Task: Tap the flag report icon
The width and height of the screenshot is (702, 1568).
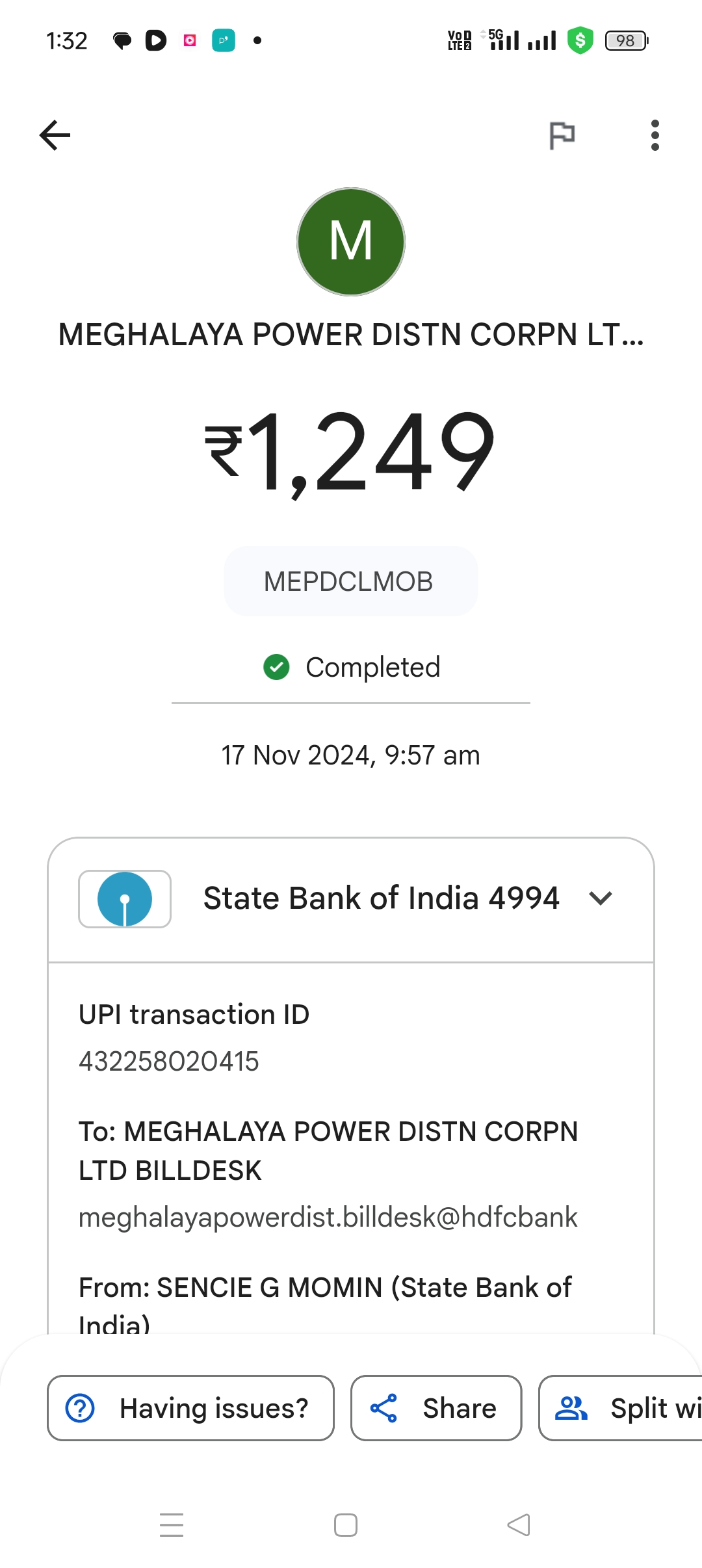Action: pos(562,135)
